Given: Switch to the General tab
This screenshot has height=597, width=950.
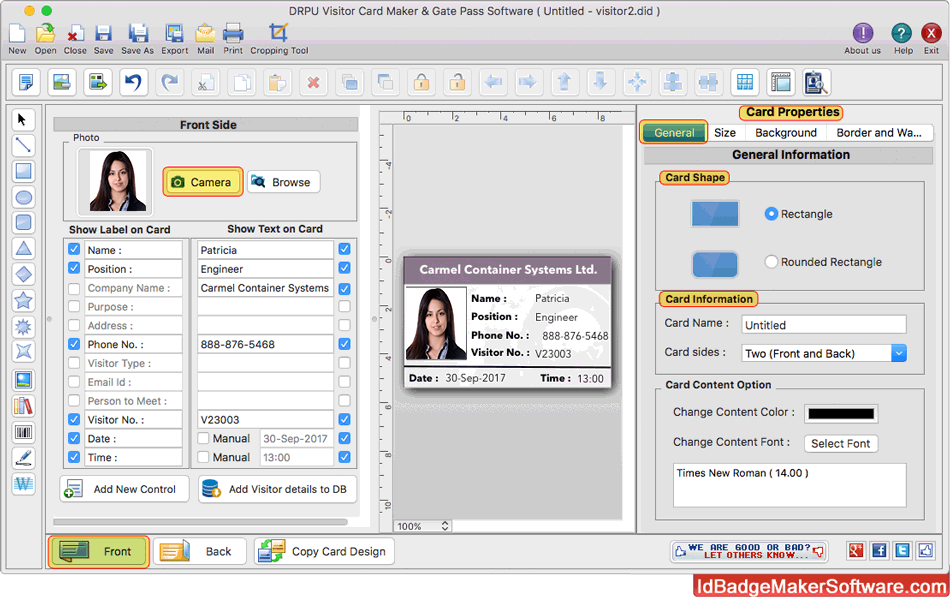Looking at the screenshot, I should point(674,133).
